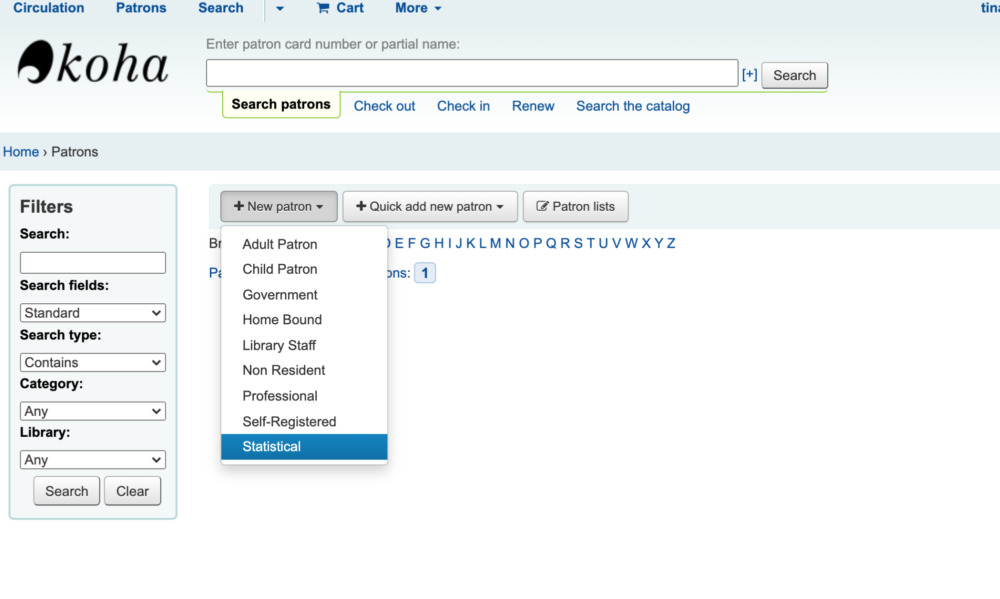Browse patrons by letter T
The height and width of the screenshot is (599, 1000).
591,243
